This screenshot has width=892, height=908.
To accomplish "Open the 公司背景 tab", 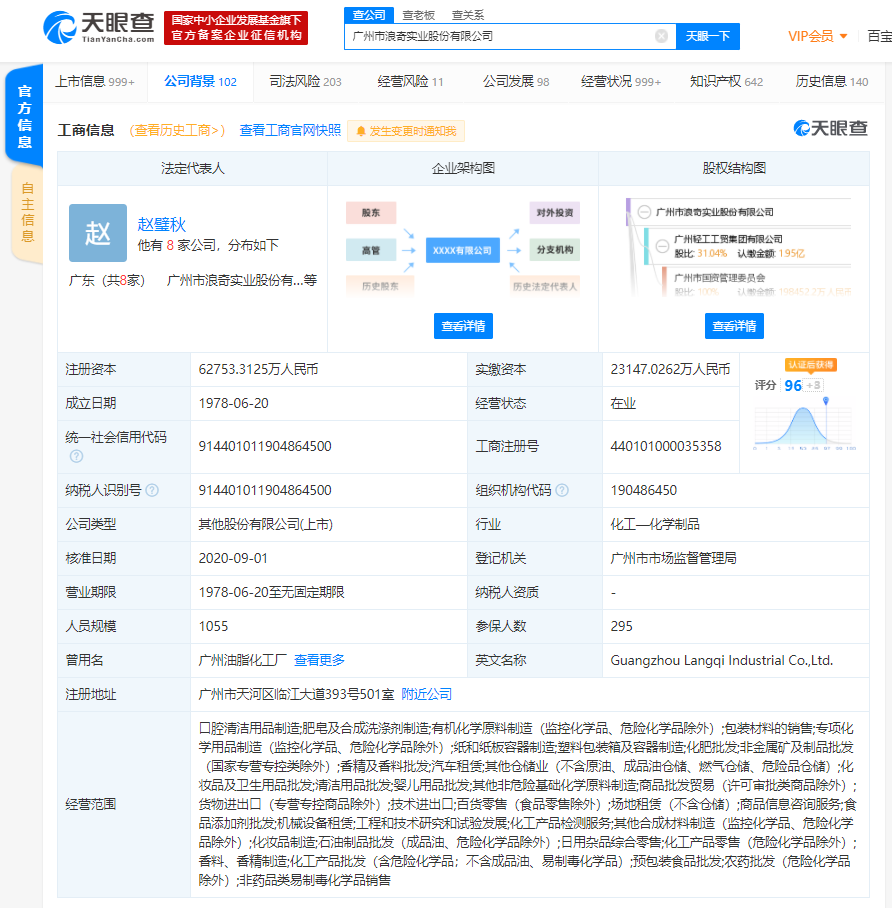I will click(200, 82).
